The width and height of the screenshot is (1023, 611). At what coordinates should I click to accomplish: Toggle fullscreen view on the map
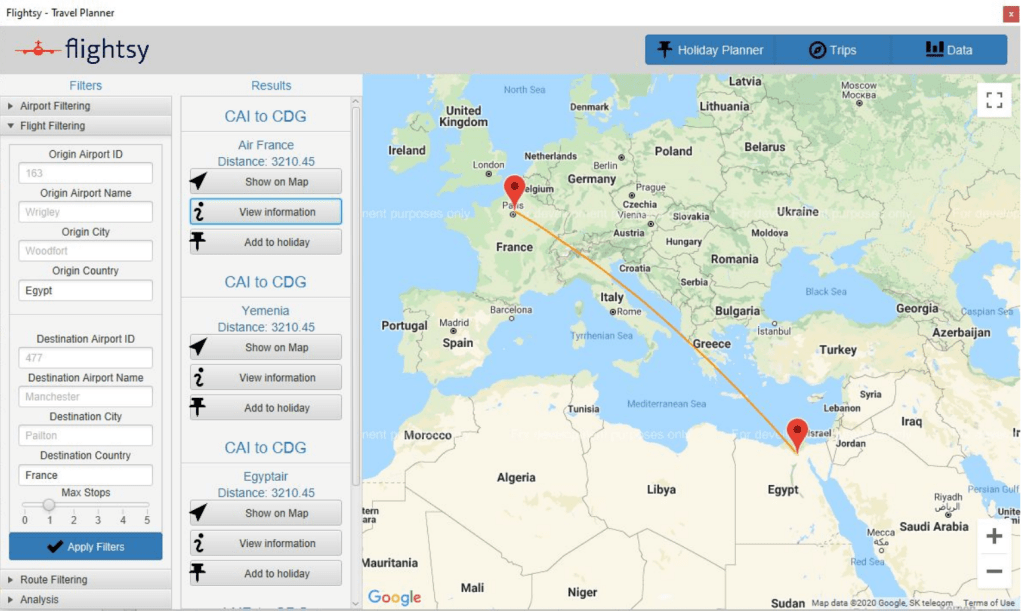coord(993,100)
